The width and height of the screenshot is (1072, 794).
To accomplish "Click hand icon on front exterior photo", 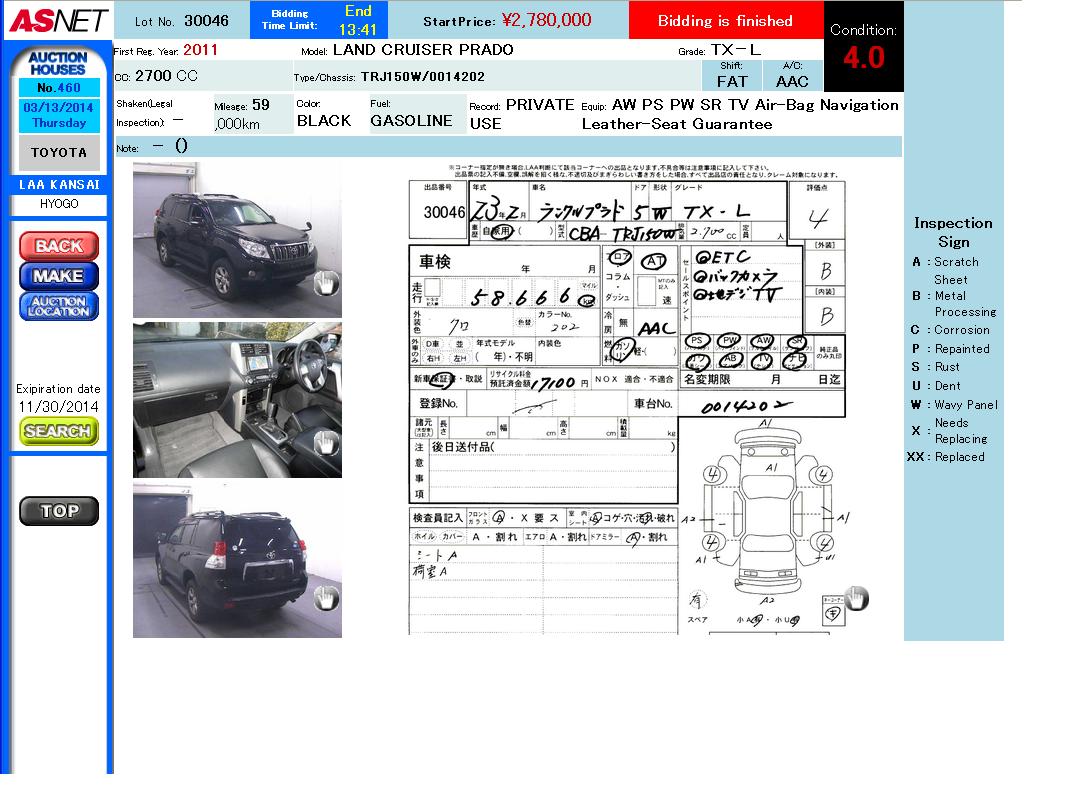I will click(x=325, y=284).
